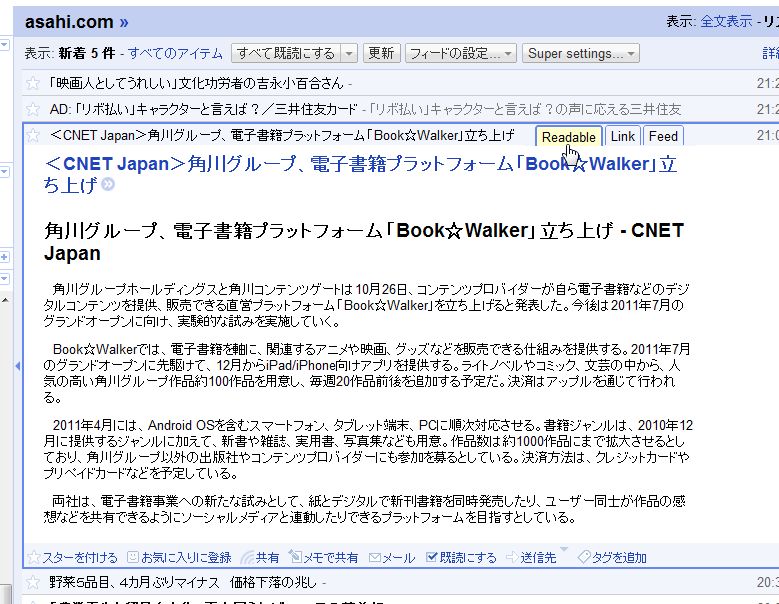Open the 野菜5品目、4カ月ぶりマイナス item row

[x=400, y=582]
